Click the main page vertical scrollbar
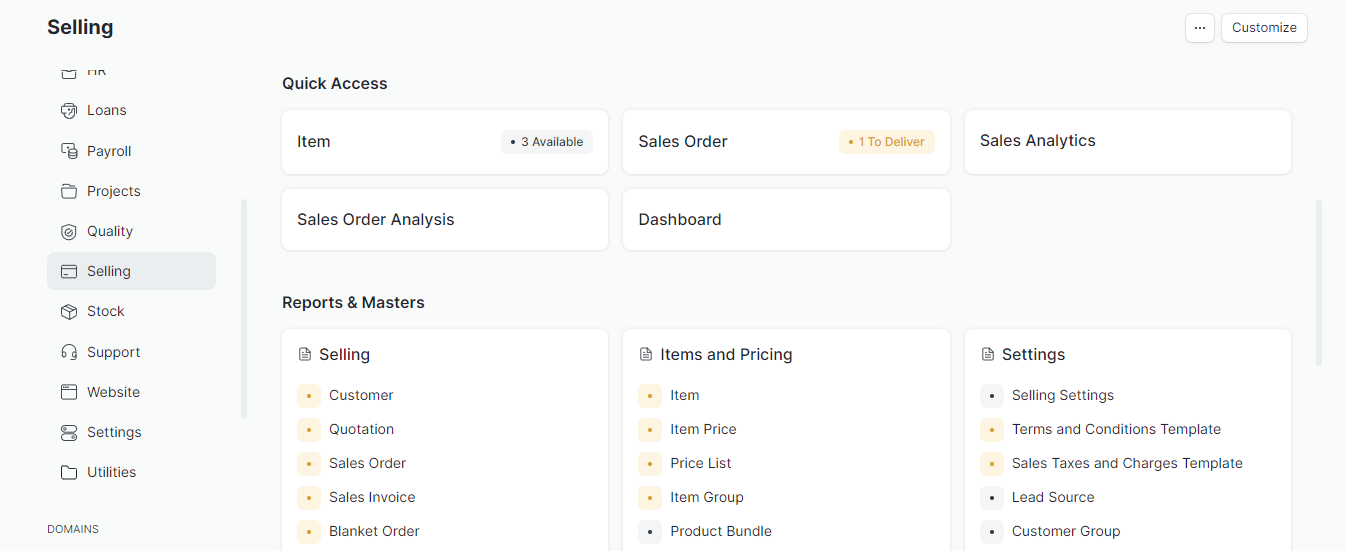Screen dimensions: 1345x551 click(x=1319, y=283)
